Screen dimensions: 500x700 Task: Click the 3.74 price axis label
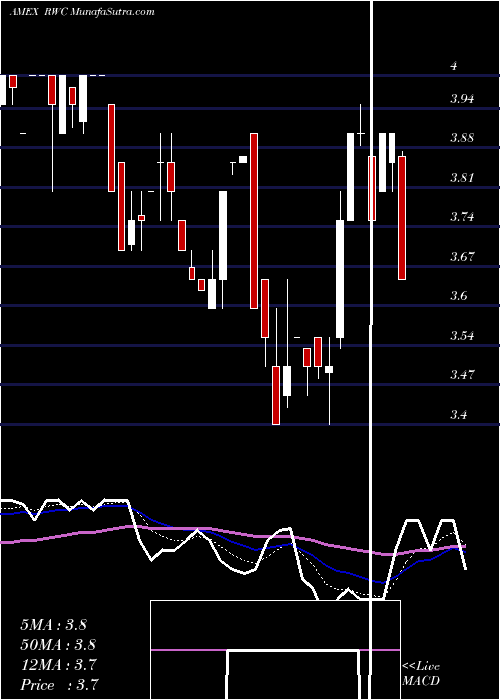click(462, 217)
